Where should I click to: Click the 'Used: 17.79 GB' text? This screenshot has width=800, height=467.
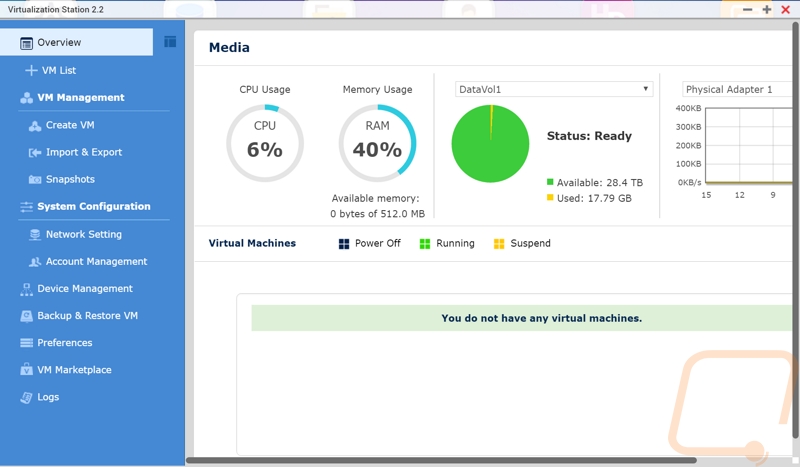click(x=594, y=199)
